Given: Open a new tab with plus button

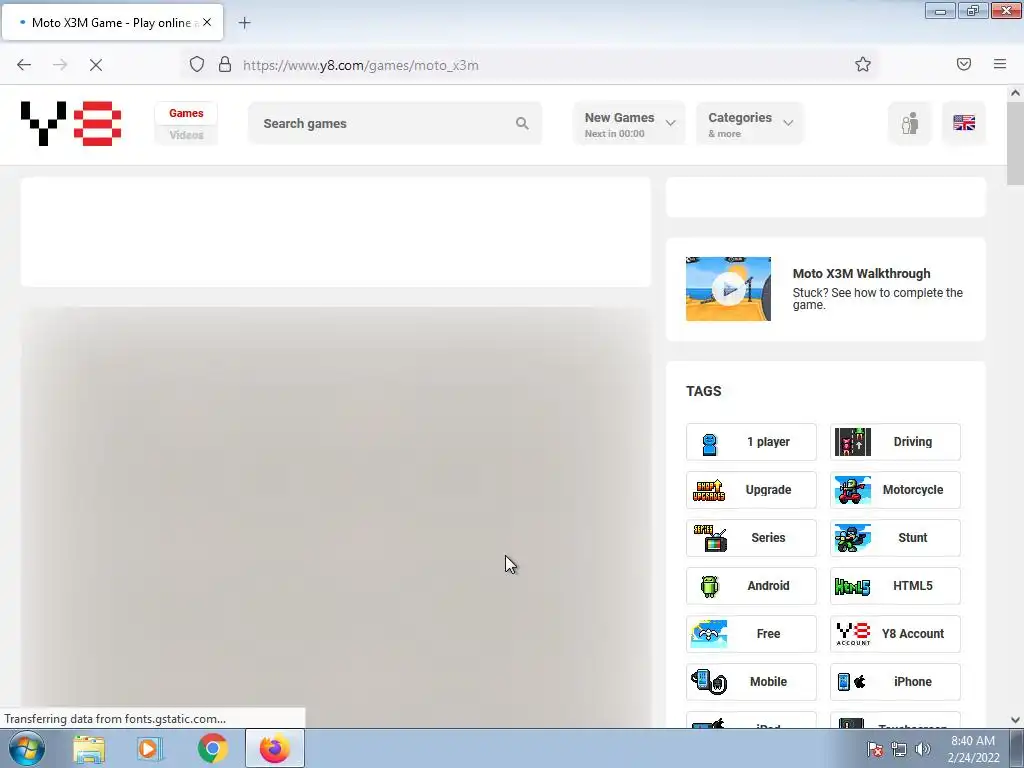Looking at the screenshot, I should tap(244, 23).
